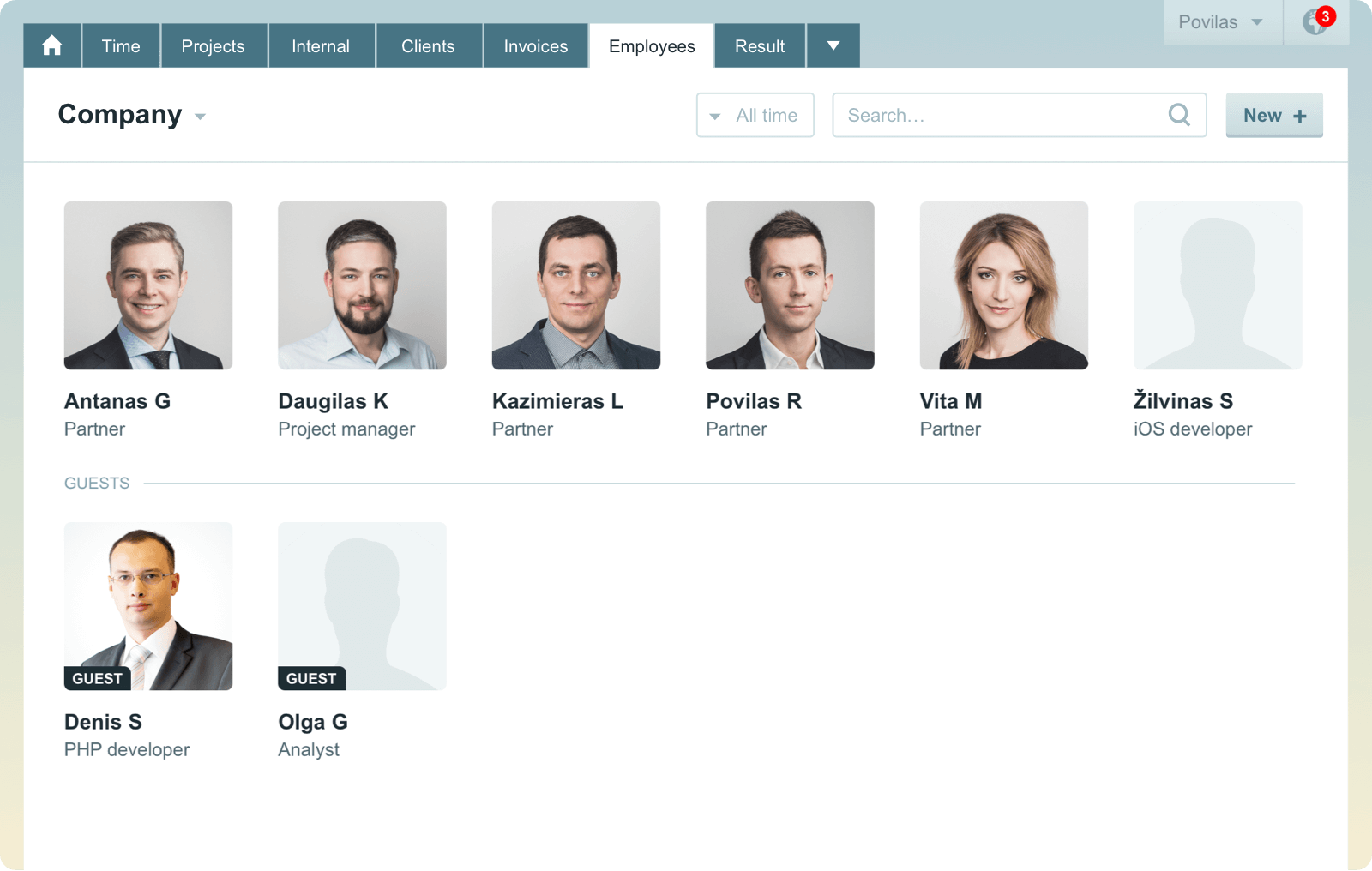Open Daugilas K's photo thumbnail
Viewport: 1372px width, 871px height.
point(362,285)
